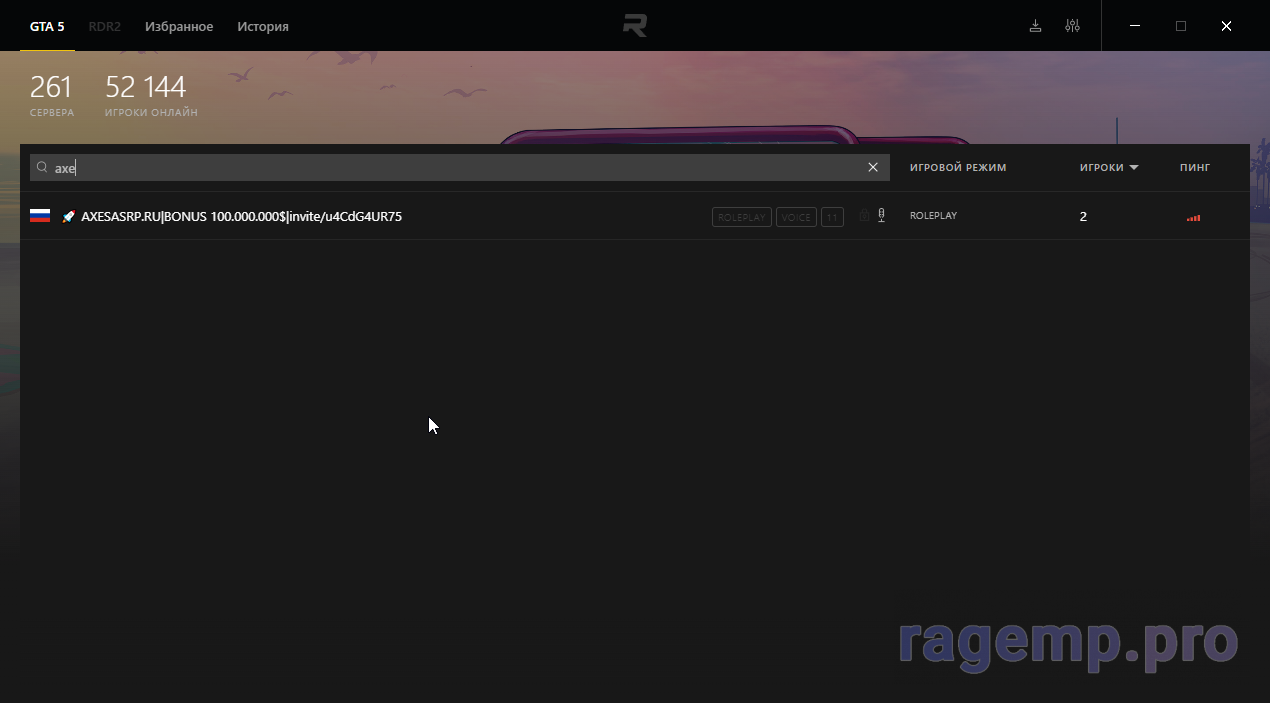Open the Избранное tab
This screenshot has width=1270, height=703.
179,26
